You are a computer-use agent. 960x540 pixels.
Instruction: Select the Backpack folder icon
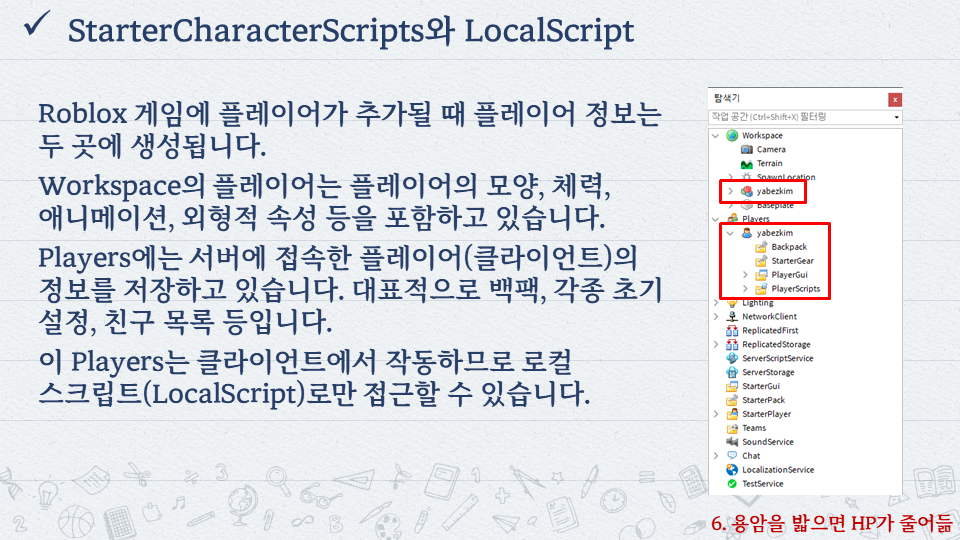pos(761,247)
